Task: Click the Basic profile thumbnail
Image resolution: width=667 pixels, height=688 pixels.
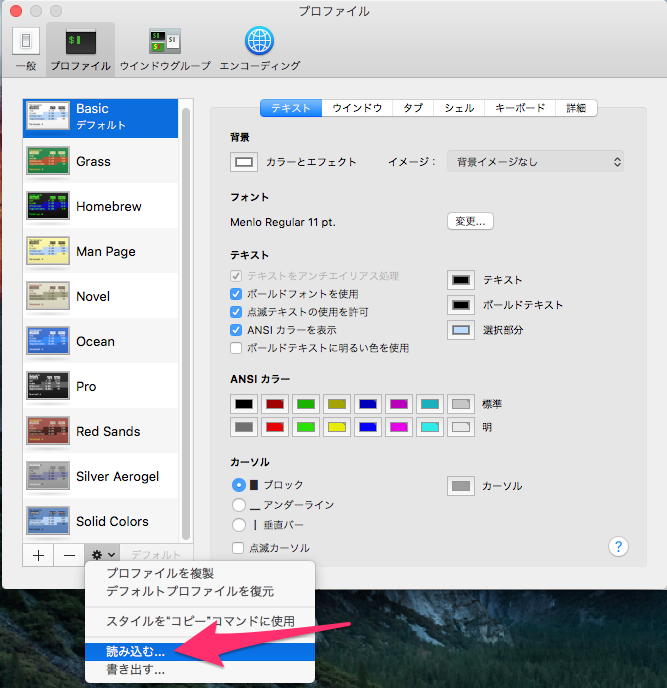Action: point(48,115)
